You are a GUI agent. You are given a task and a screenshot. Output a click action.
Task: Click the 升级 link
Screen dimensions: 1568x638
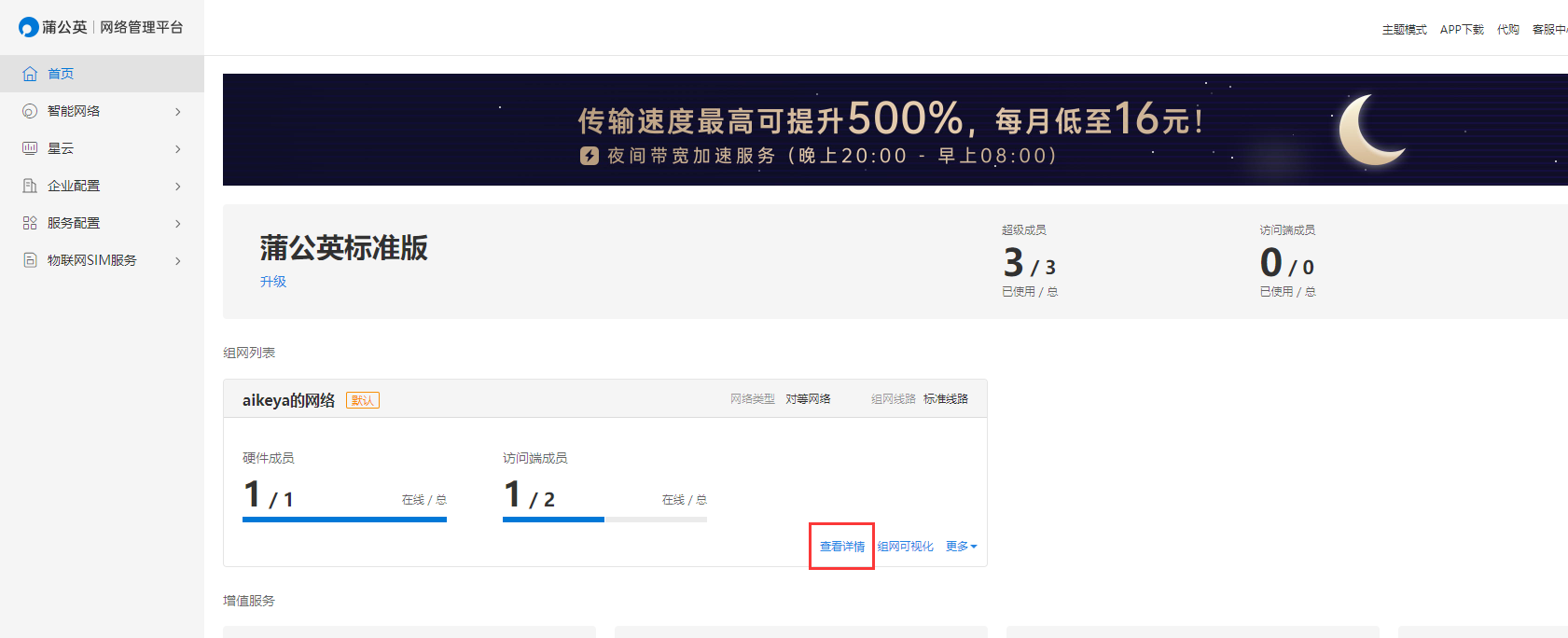click(273, 282)
